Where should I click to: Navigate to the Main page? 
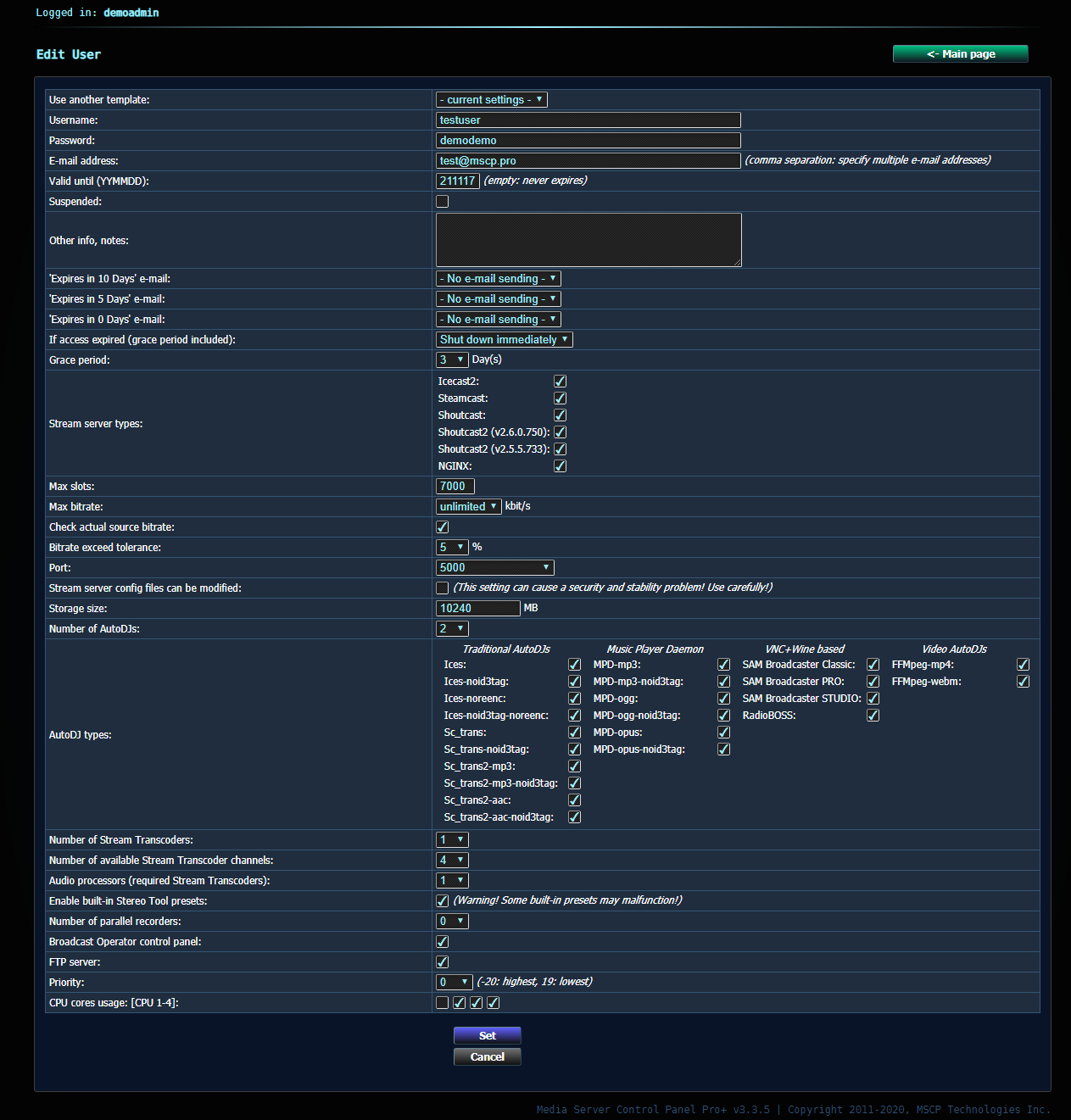960,53
